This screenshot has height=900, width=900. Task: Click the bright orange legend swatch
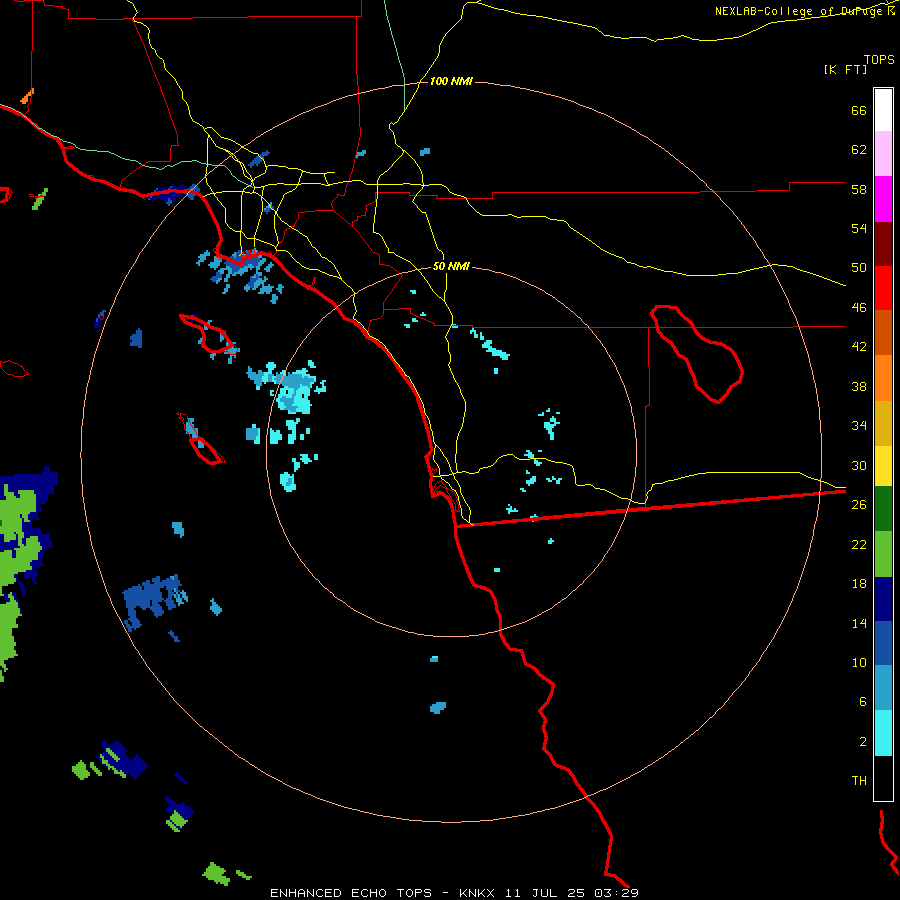(883, 378)
